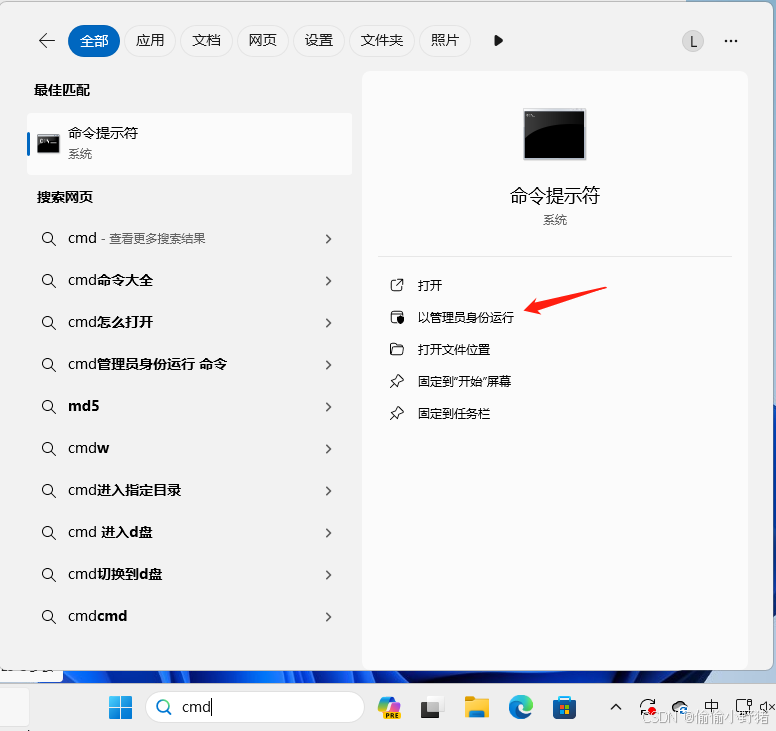Open the Windows Start button
Screen dimensions: 776x731
[x=120, y=707]
